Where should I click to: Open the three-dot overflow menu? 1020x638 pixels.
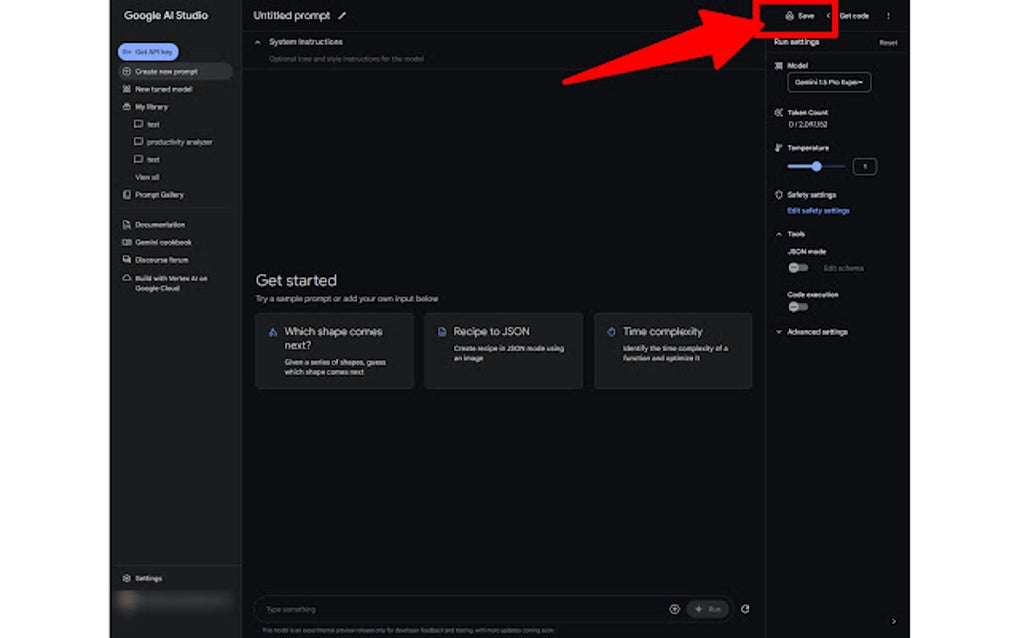(889, 16)
